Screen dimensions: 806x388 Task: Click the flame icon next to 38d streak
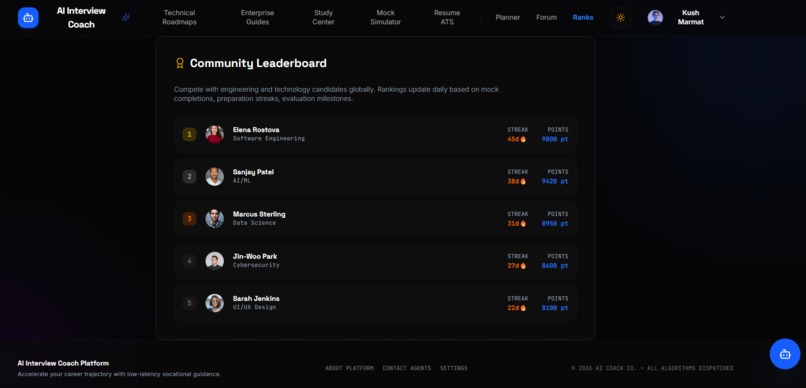(523, 181)
